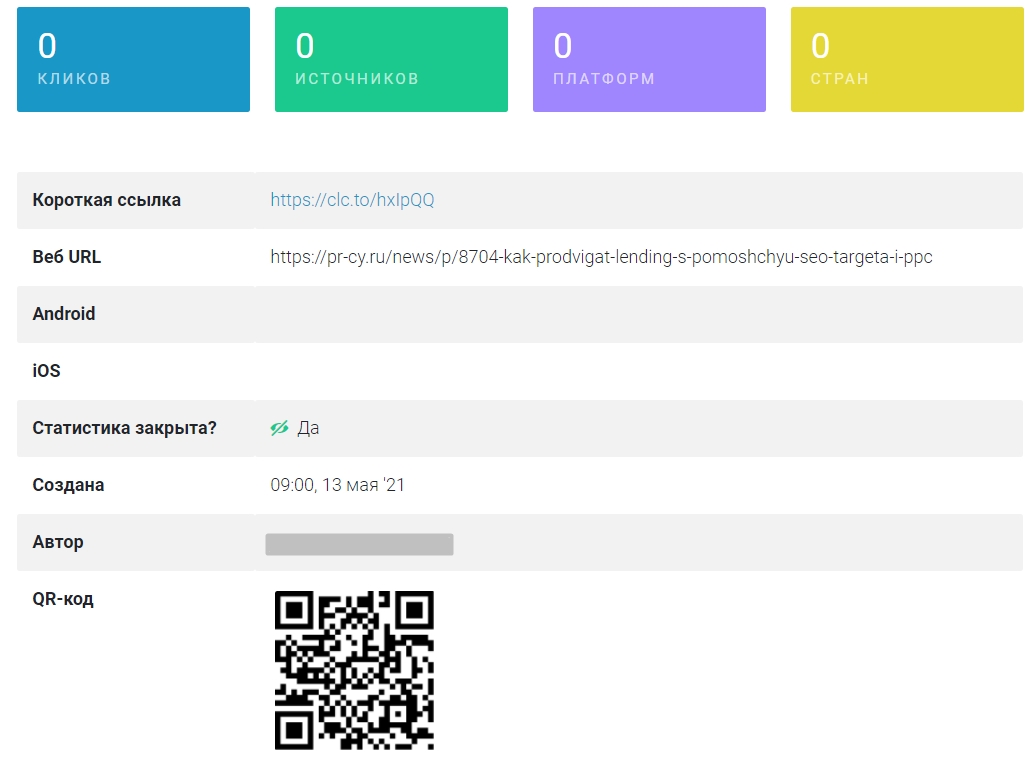
Task: Select the 'Android' row label
Action: click(64, 314)
